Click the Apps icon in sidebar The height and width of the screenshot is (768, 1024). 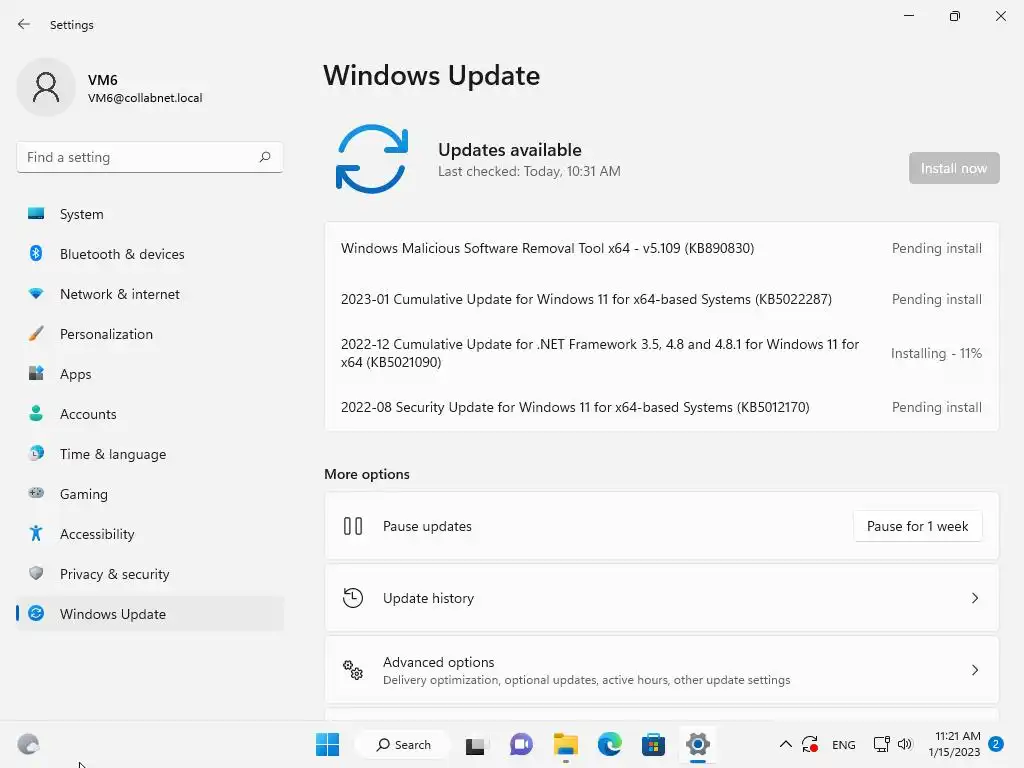pos(36,374)
